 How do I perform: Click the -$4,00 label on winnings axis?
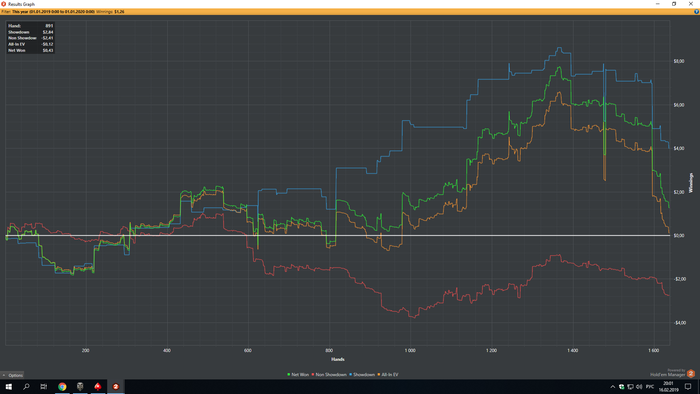point(679,323)
